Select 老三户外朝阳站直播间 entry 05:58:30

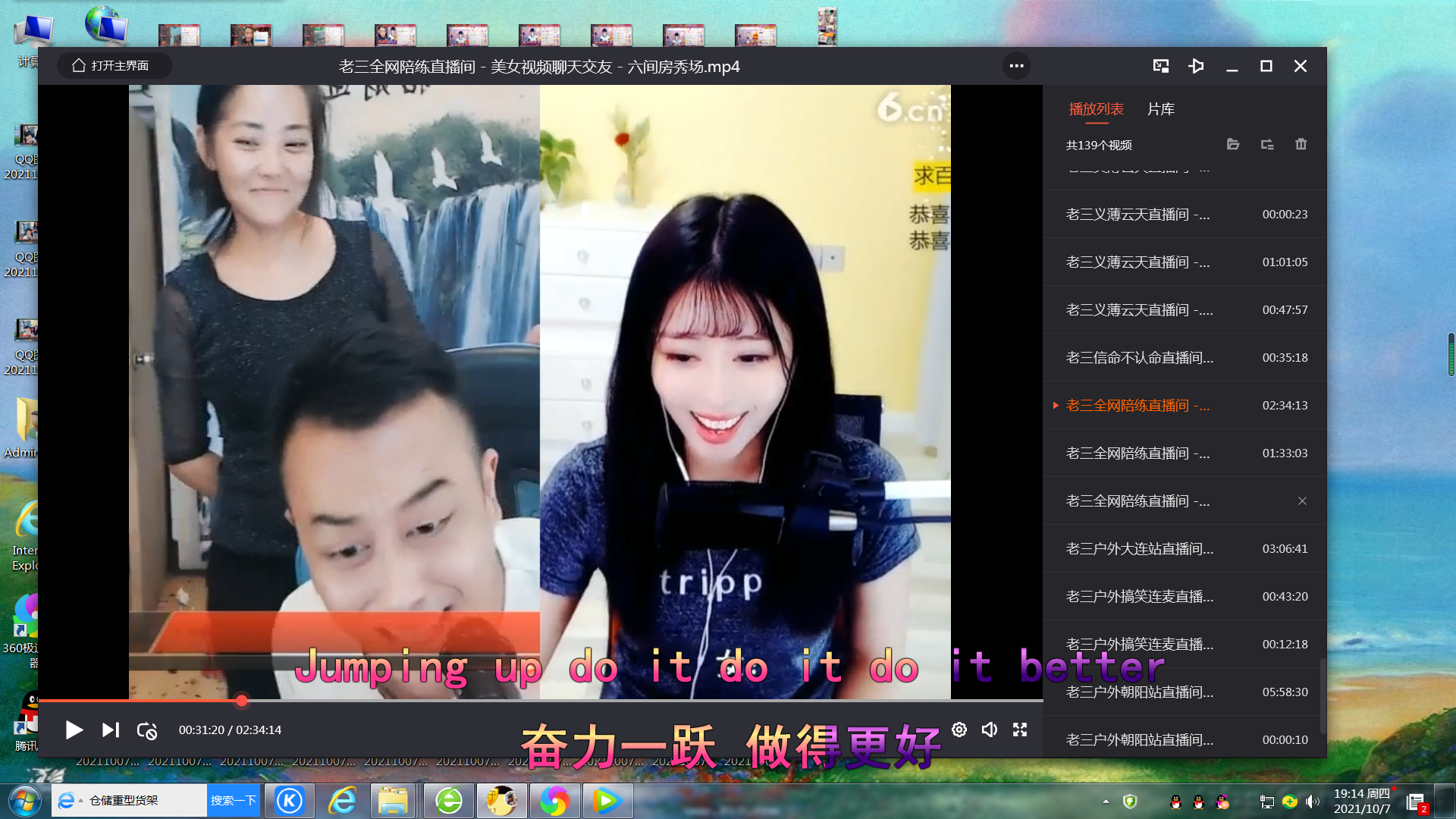tap(1185, 692)
